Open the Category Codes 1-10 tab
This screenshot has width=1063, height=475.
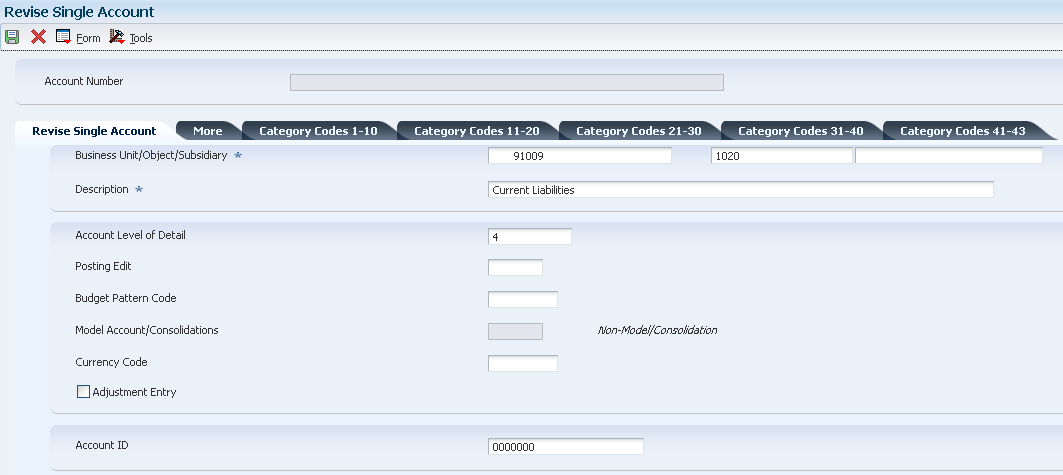point(318,131)
